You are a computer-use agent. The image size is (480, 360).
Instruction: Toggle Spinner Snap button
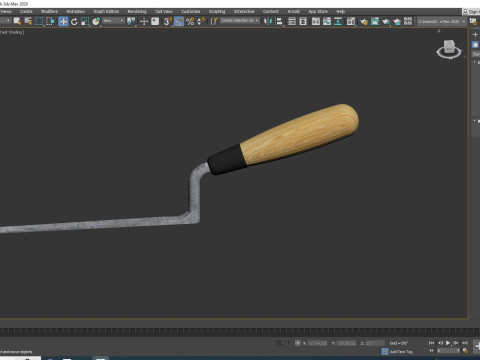coord(201,22)
